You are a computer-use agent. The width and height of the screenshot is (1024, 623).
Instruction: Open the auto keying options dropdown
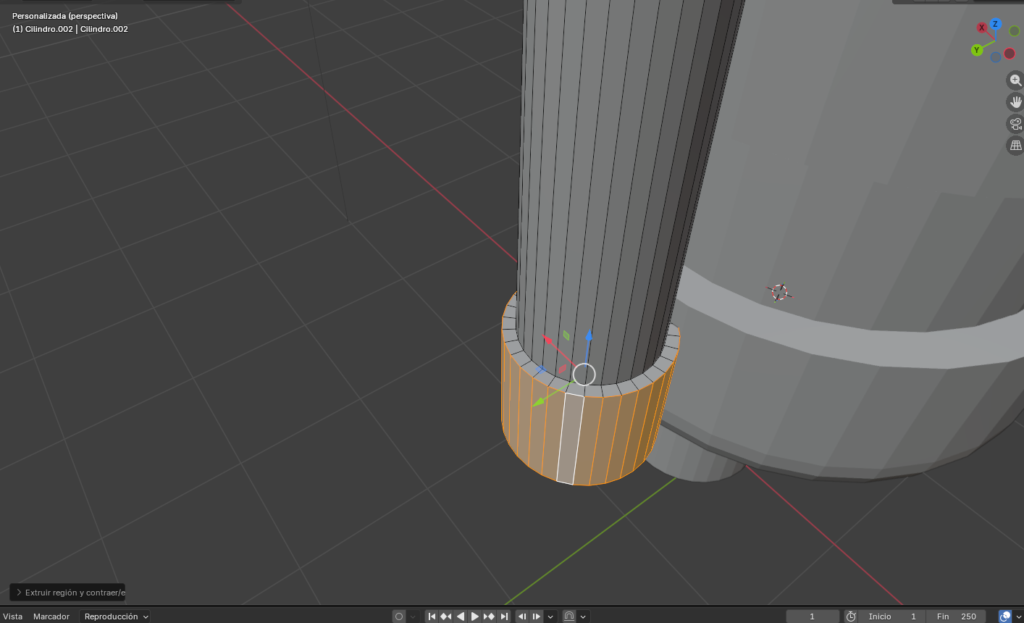point(413,616)
